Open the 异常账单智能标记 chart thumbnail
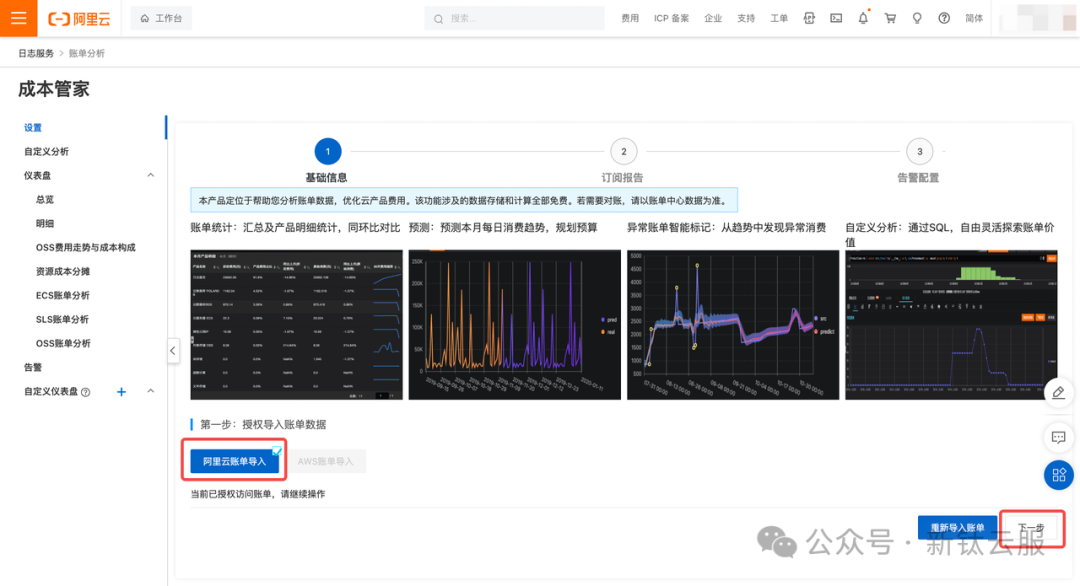Screen dimensions: 1080x586 pos(733,324)
